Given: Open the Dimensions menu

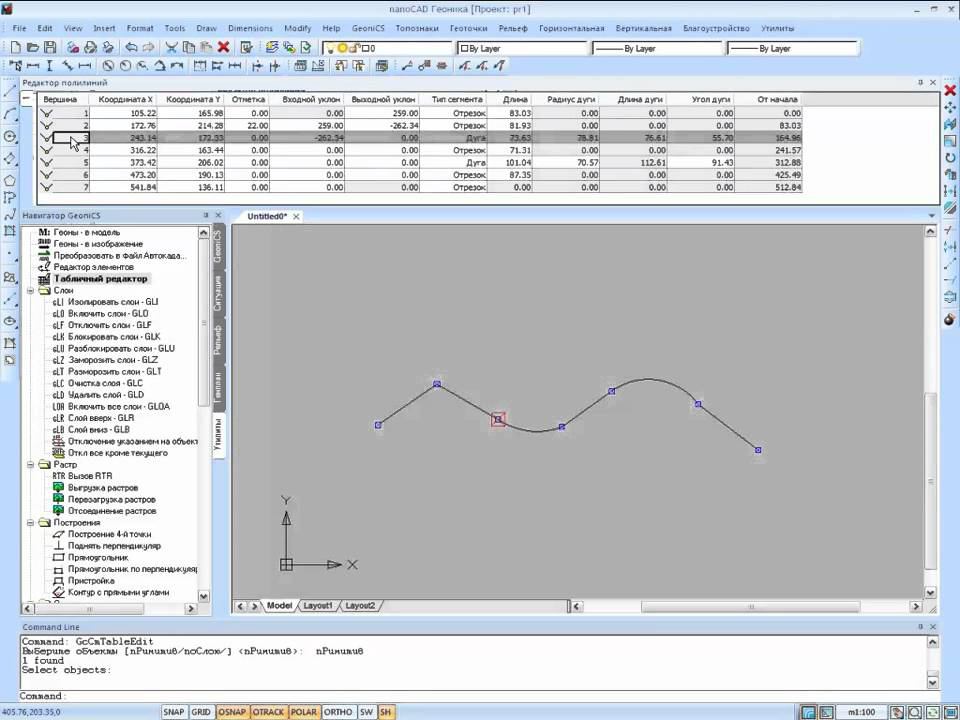Looking at the screenshot, I should coord(250,28).
